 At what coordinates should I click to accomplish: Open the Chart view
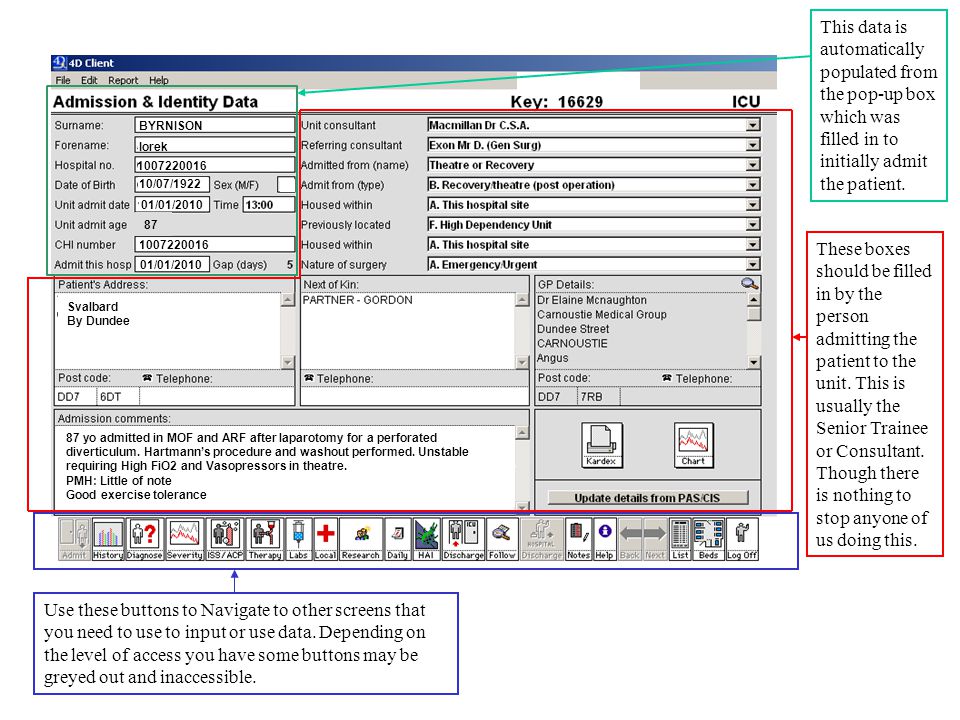click(x=694, y=445)
